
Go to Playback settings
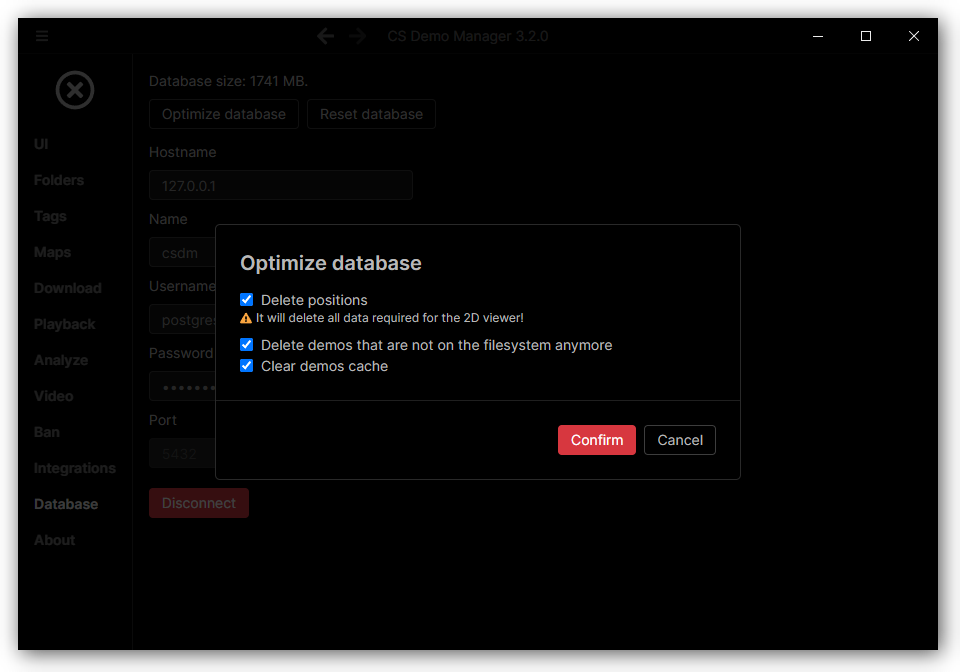coord(64,323)
